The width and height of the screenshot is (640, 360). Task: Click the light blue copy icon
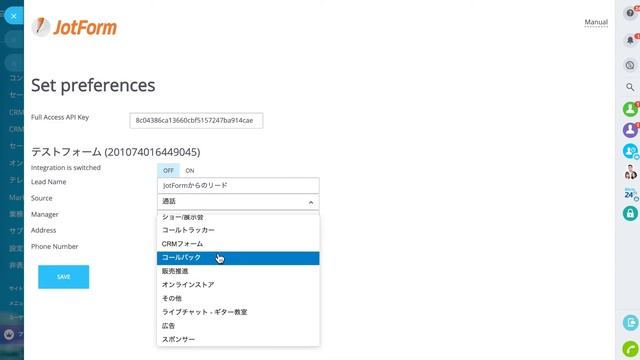point(631,322)
